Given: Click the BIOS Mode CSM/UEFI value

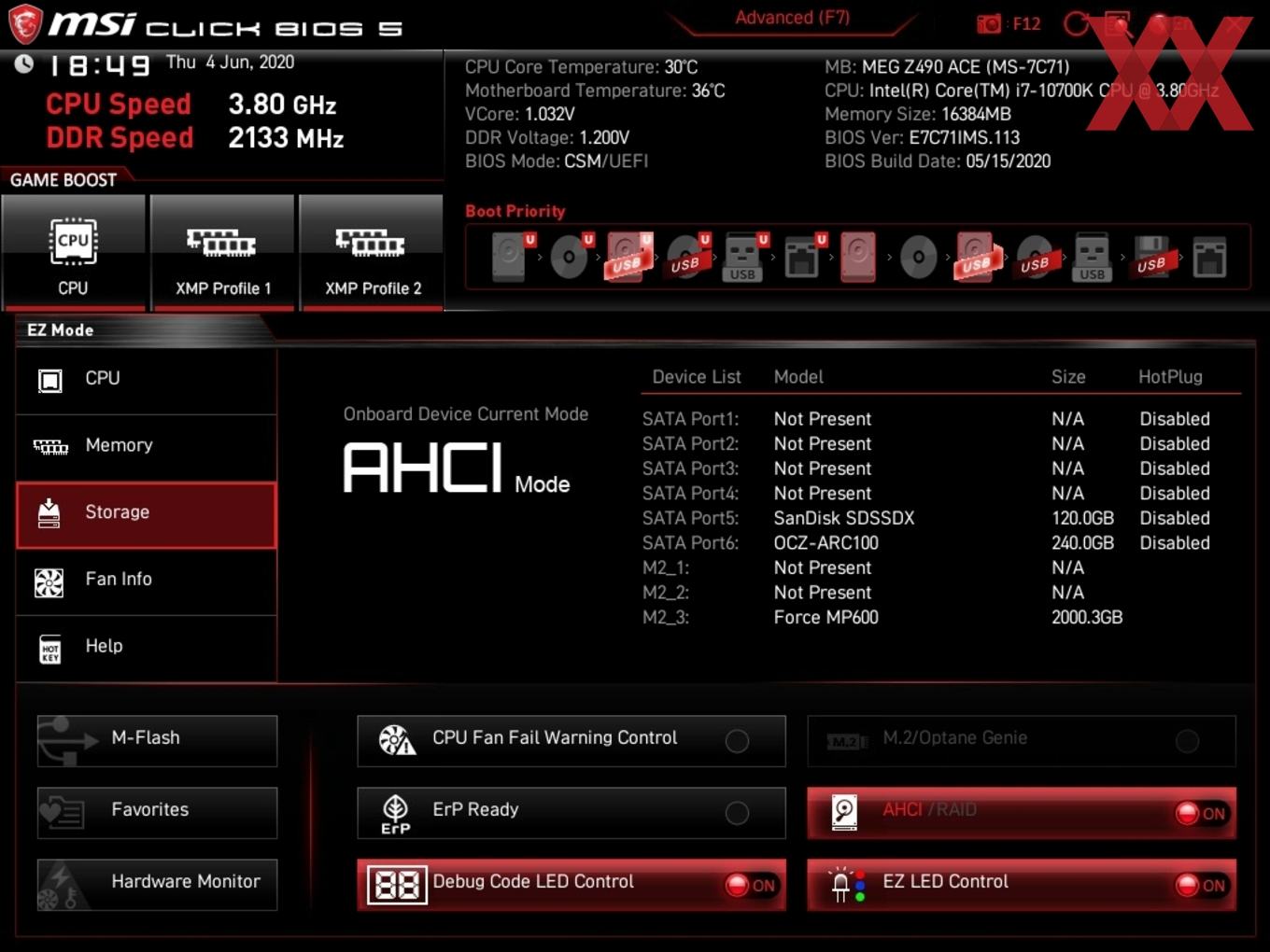Looking at the screenshot, I should 606,161.
